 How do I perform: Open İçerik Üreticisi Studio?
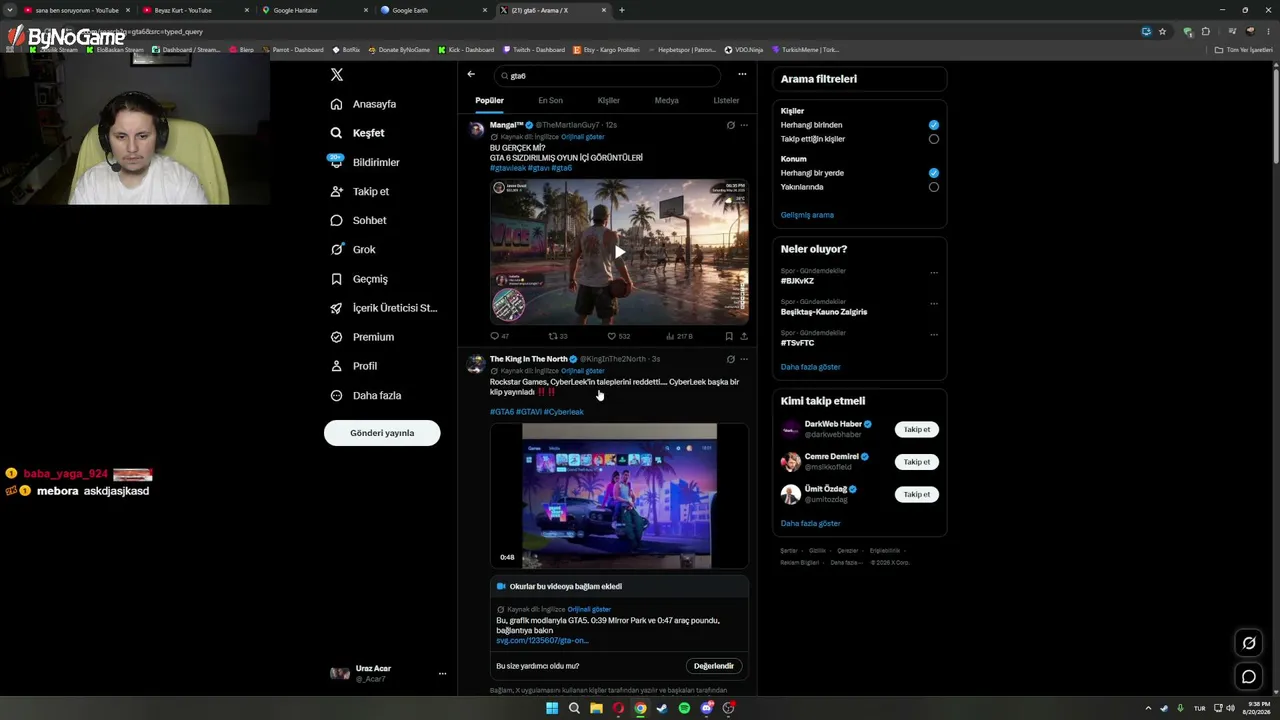coord(383,308)
